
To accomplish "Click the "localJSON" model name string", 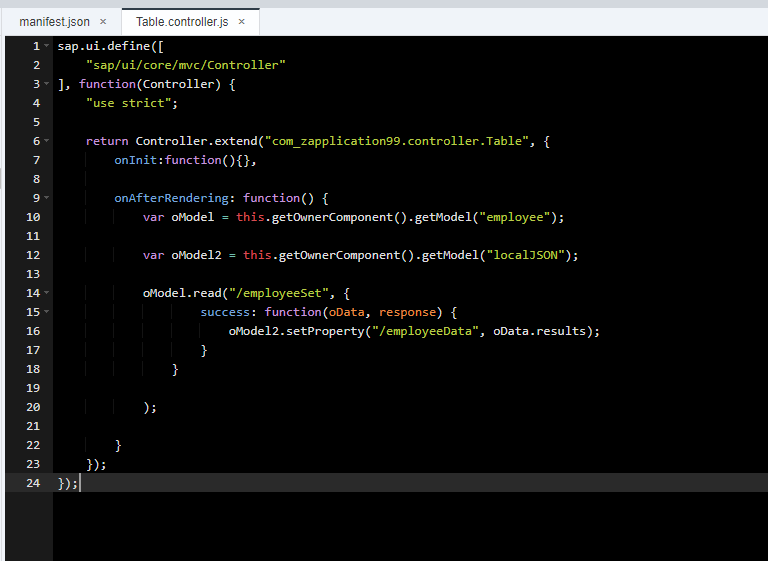I will point(526,255).
